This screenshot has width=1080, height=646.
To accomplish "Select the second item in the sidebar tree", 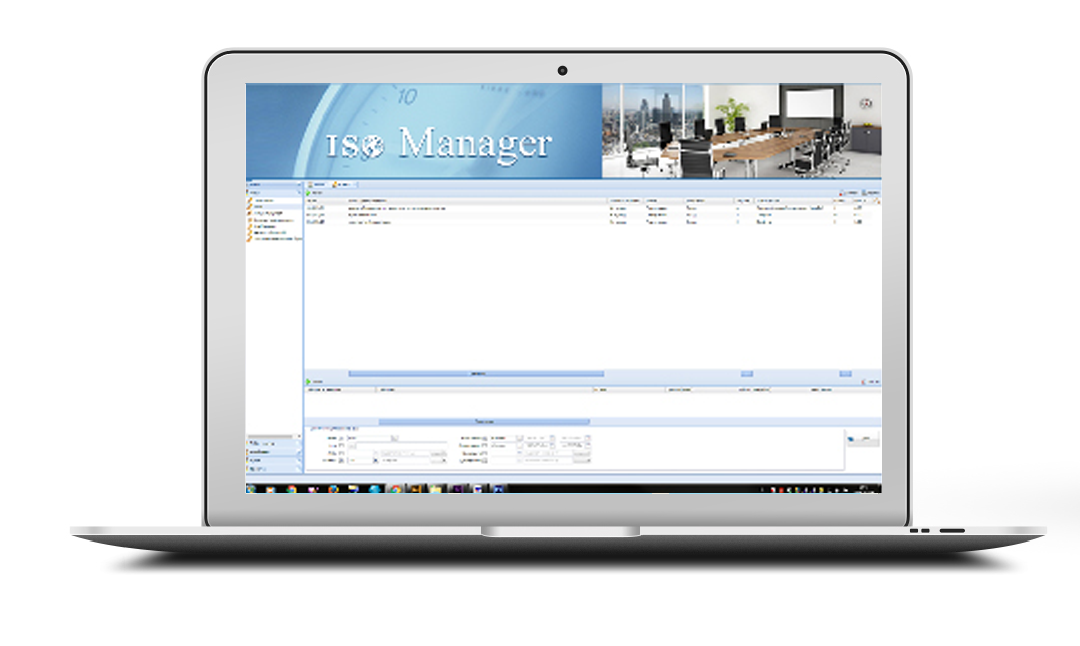I will [x=262, y=207].
